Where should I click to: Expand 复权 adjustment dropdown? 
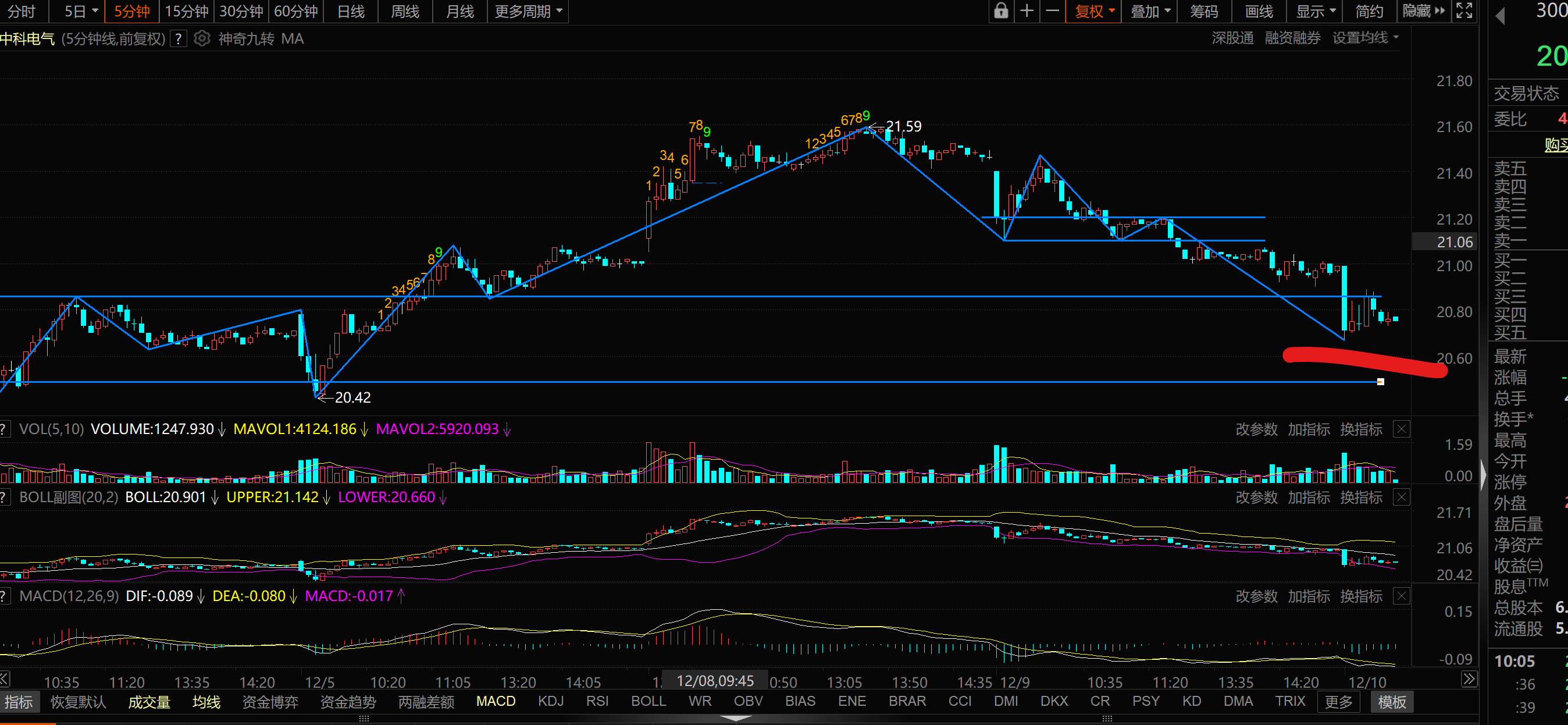click(1095, 11)
